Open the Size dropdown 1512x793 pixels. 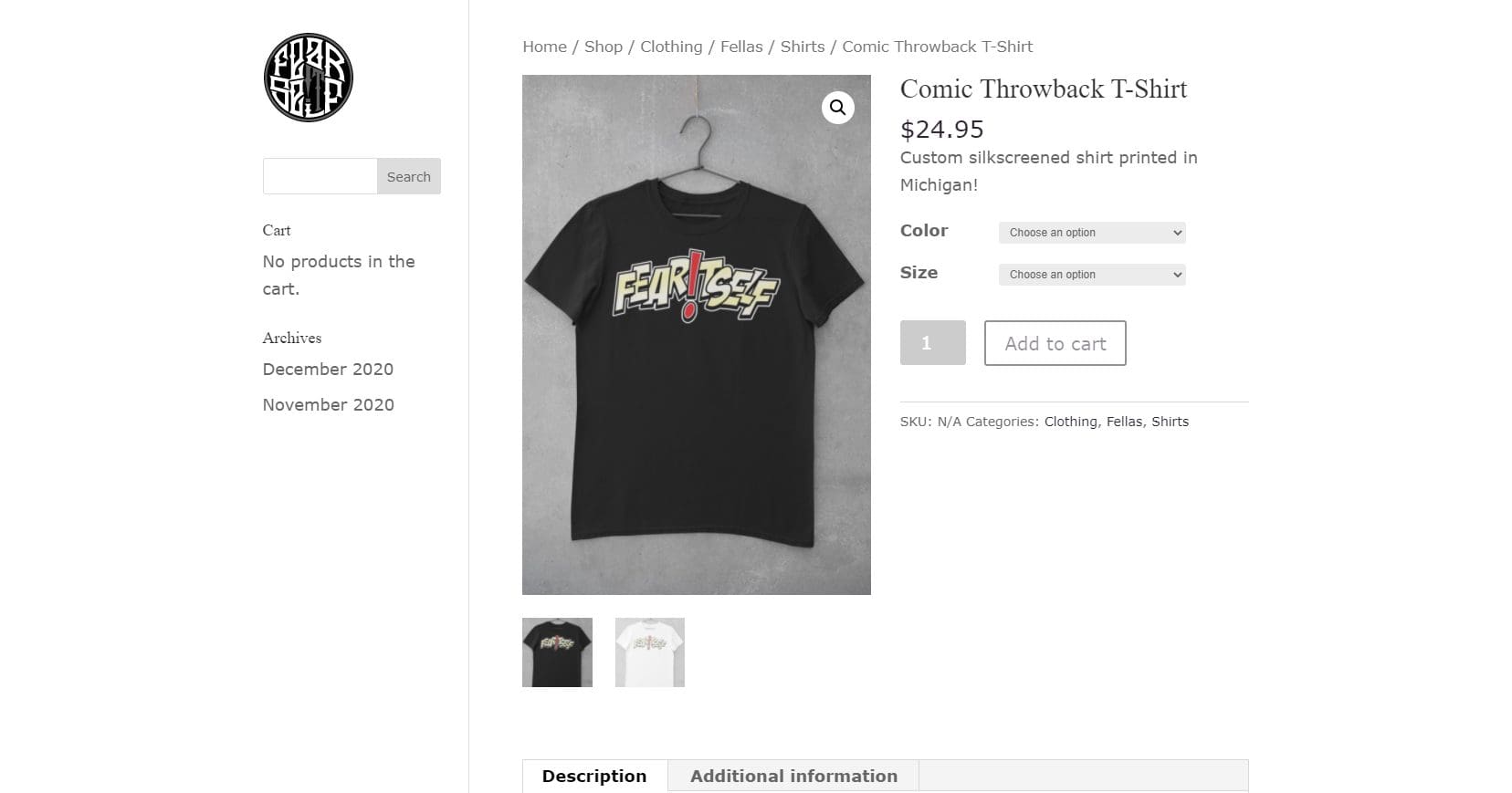(1092, 275)
